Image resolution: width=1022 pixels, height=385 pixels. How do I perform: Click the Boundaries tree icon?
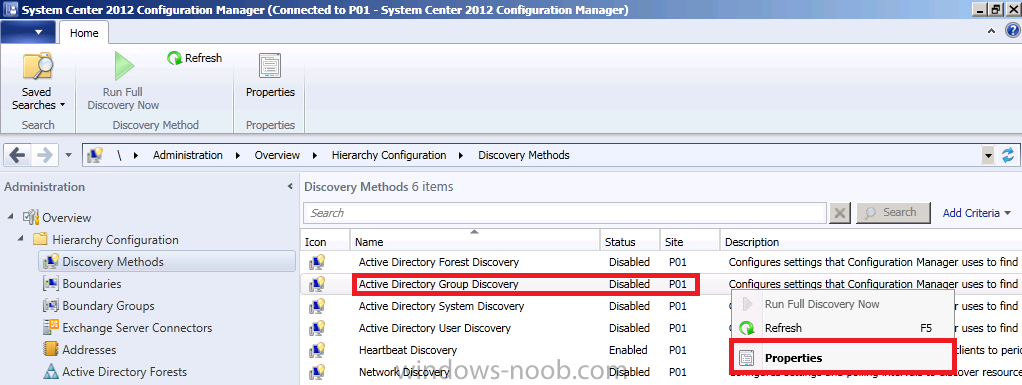(x=50, y=283)
